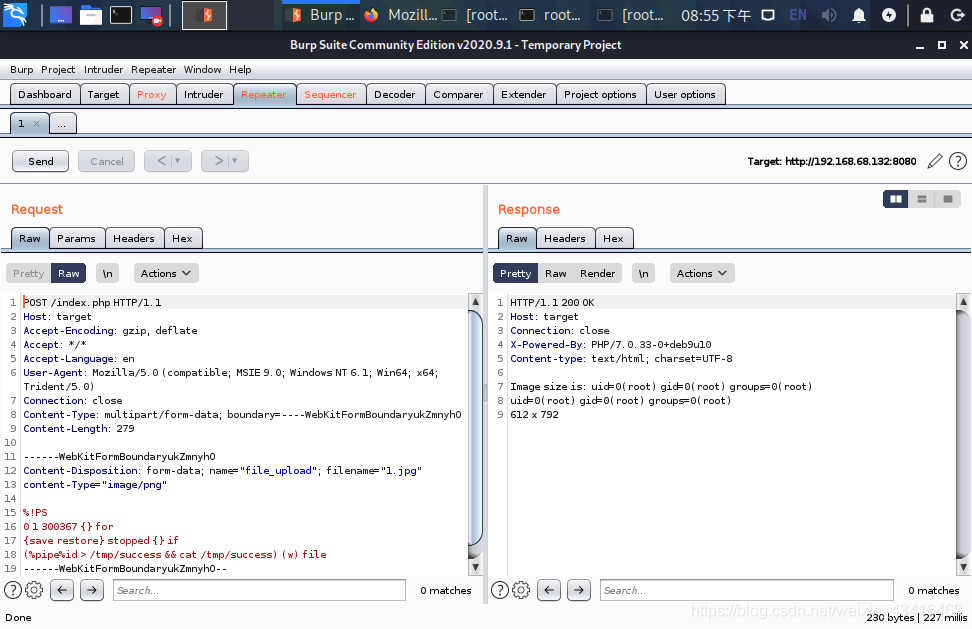The image size is (972, 629).
Task: Open response search settings gear
Action: click(521, 590)
